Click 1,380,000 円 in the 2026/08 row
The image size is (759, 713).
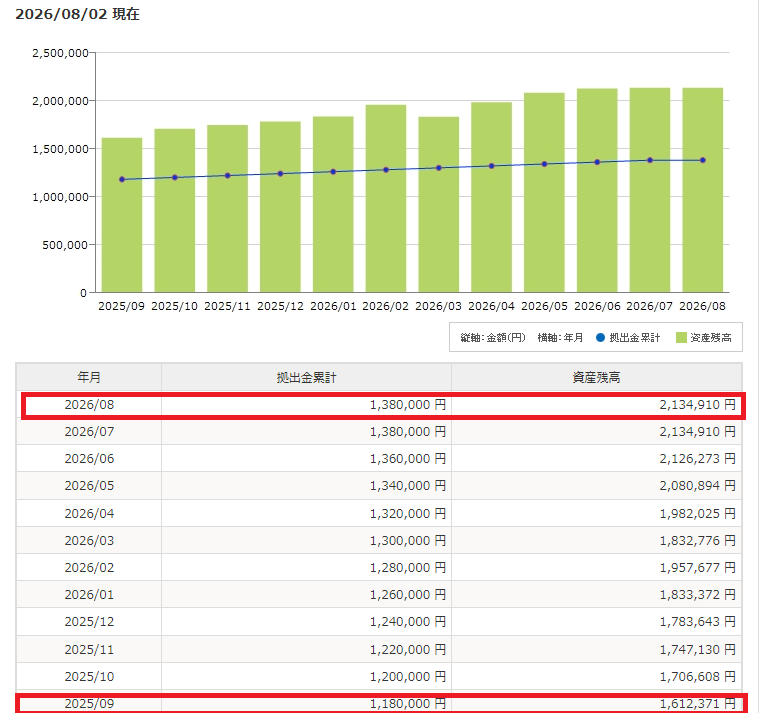tap(408, 404)
